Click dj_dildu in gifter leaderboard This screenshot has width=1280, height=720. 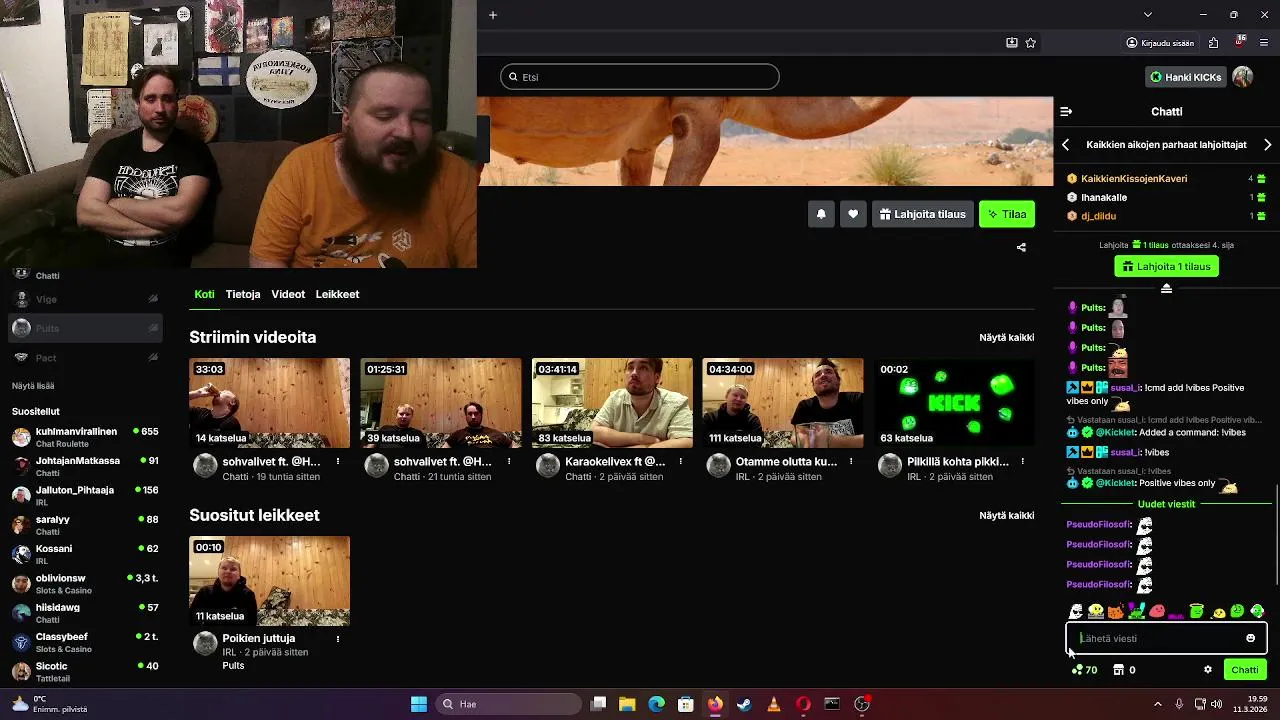1098,216
